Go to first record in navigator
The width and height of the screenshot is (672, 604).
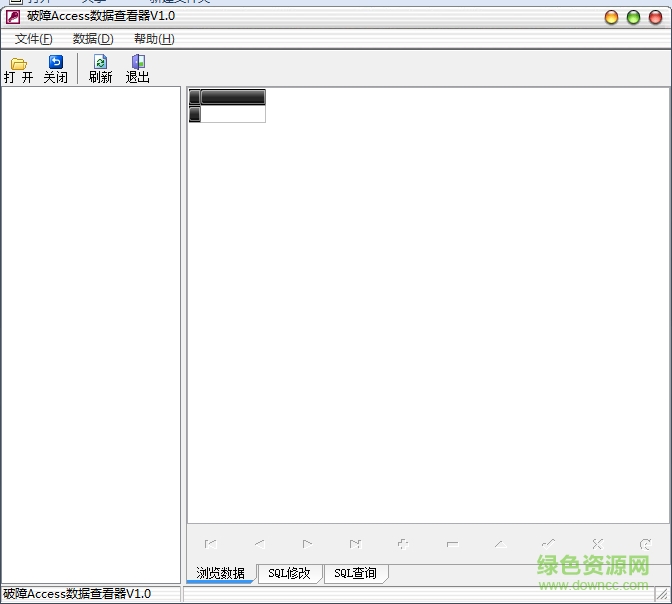click(211, 544)
